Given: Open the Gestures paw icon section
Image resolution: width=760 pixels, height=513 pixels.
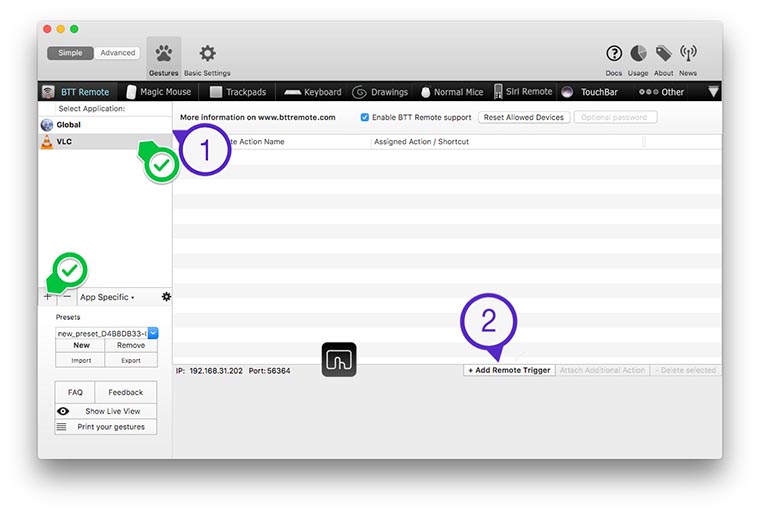Looking at the screenshot, I should pos(163,58).
